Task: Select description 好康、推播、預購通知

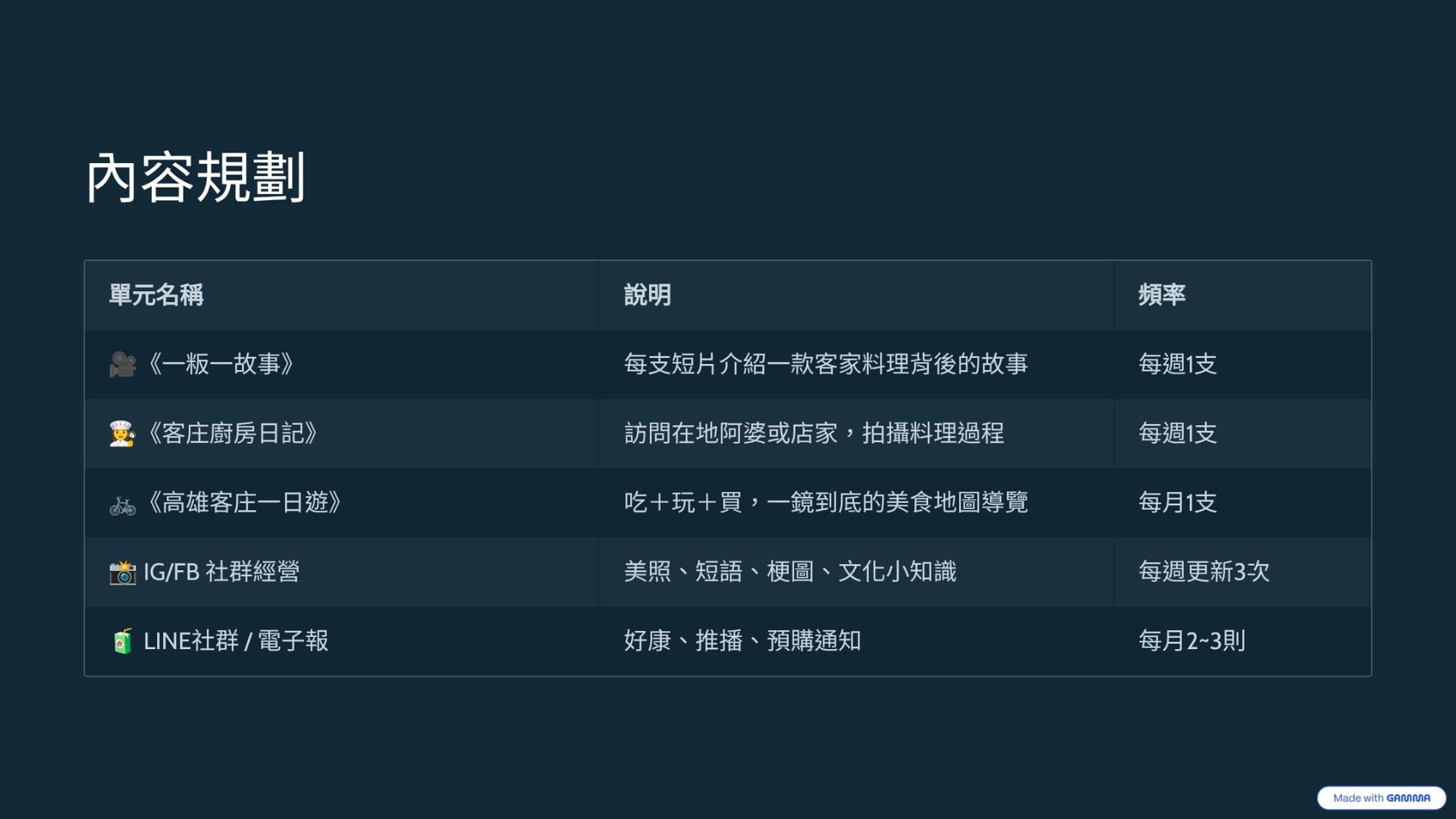Action: tap(742, 641)
